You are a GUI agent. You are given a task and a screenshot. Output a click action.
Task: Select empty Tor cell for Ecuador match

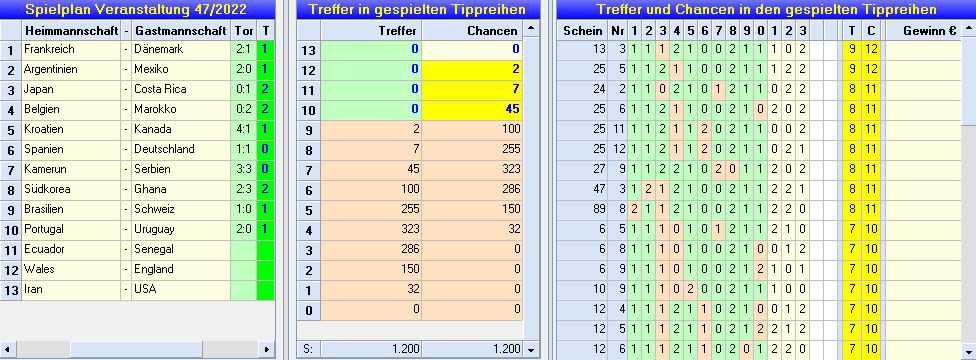243,249
